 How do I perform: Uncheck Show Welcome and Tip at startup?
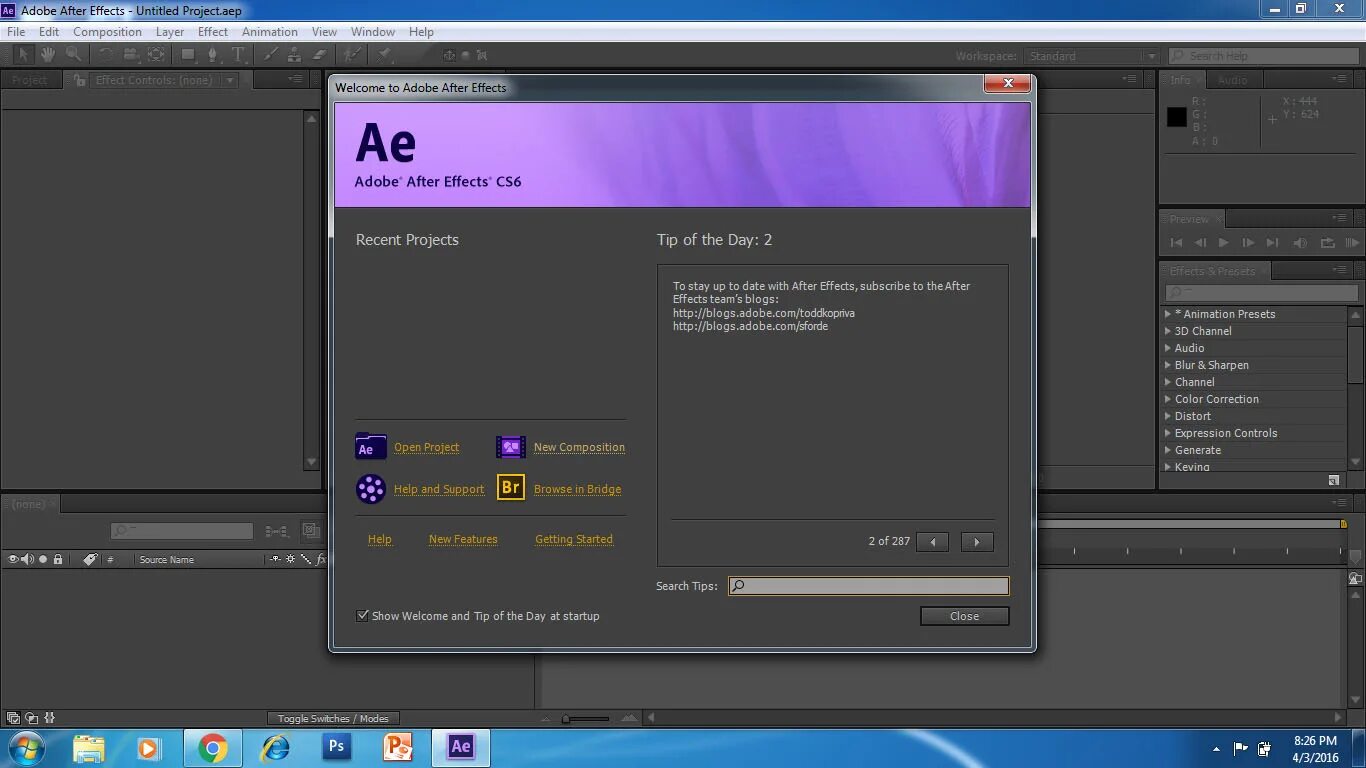tap(363, 615)
